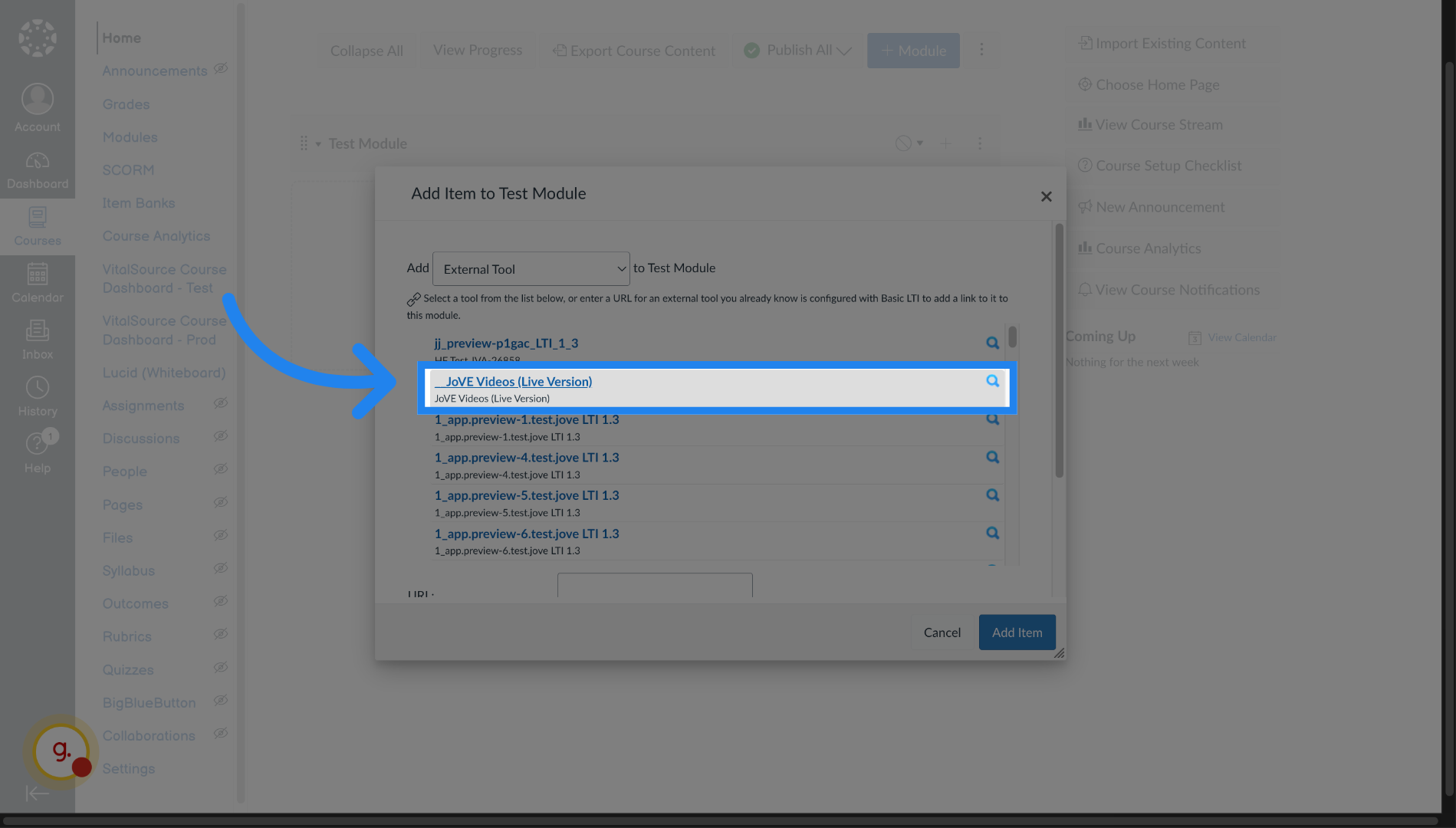Click the View Course Notifications bell icon

(1085, 290)
